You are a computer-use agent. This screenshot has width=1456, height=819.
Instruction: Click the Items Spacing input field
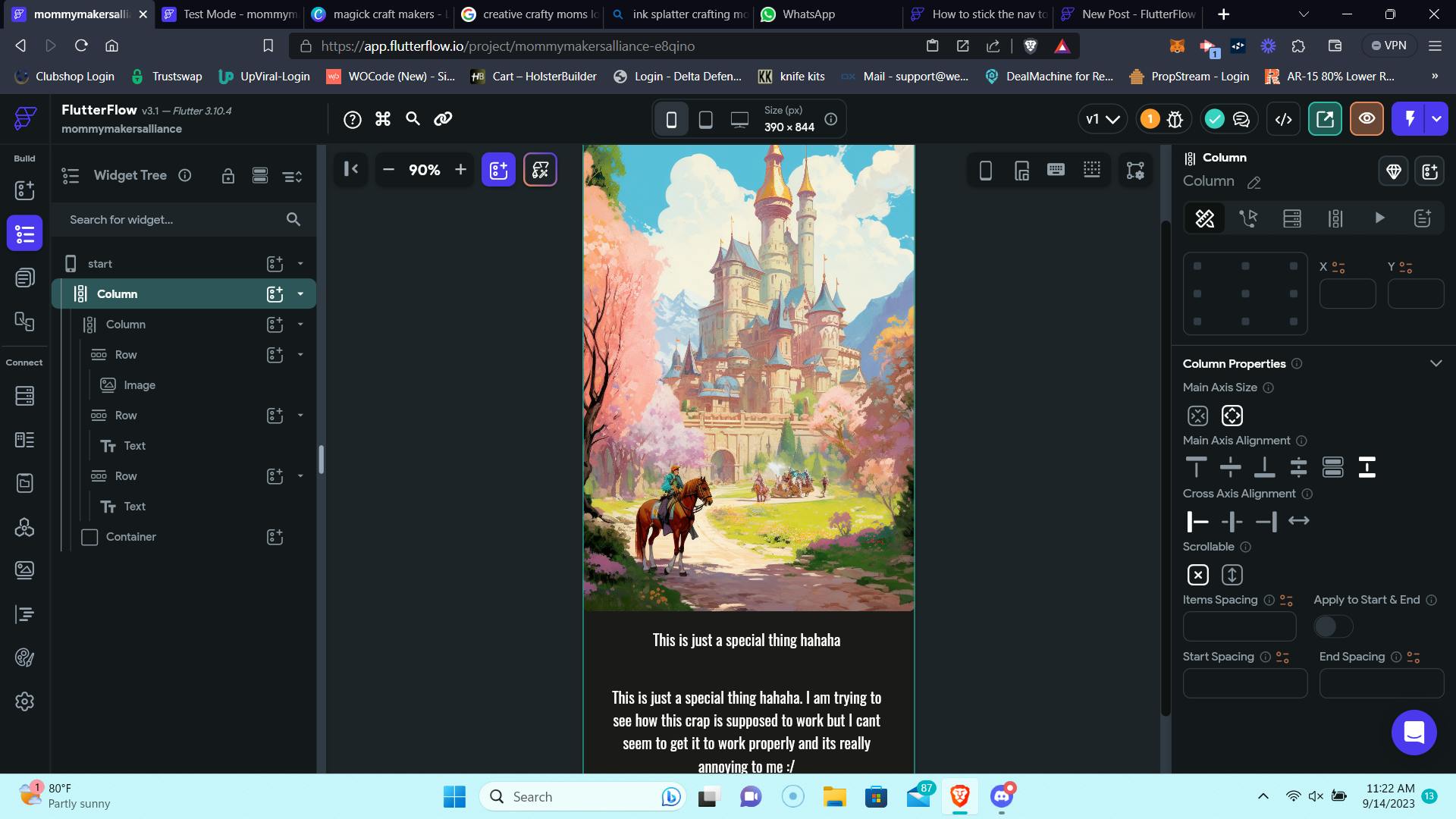tap(1239, 626)
